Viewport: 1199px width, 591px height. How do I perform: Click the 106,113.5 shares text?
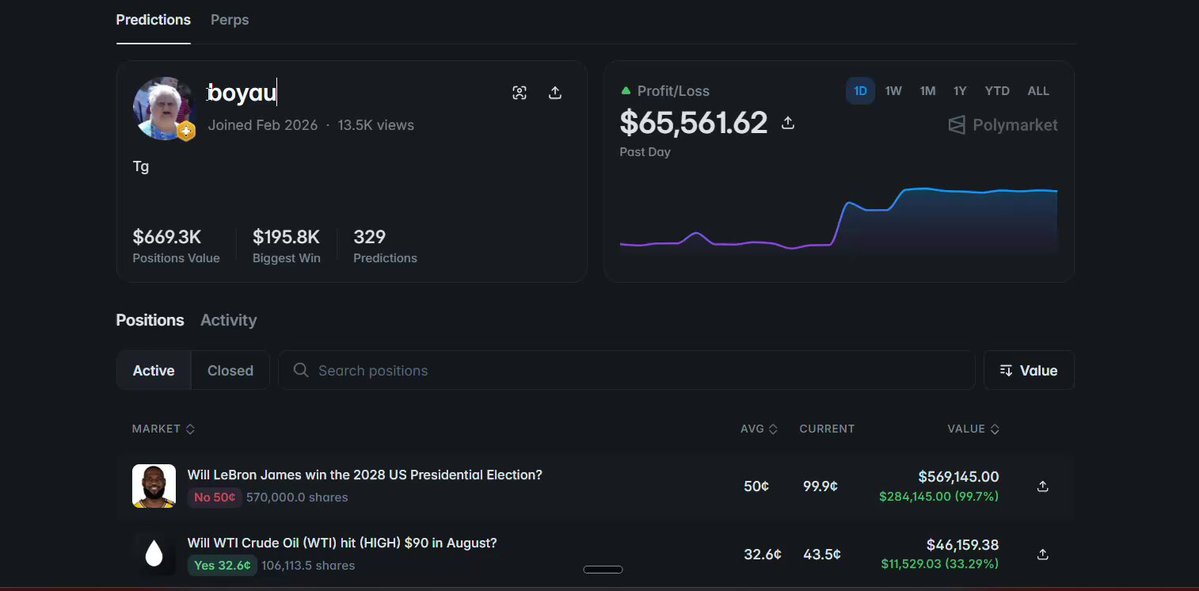coord(308,566)
